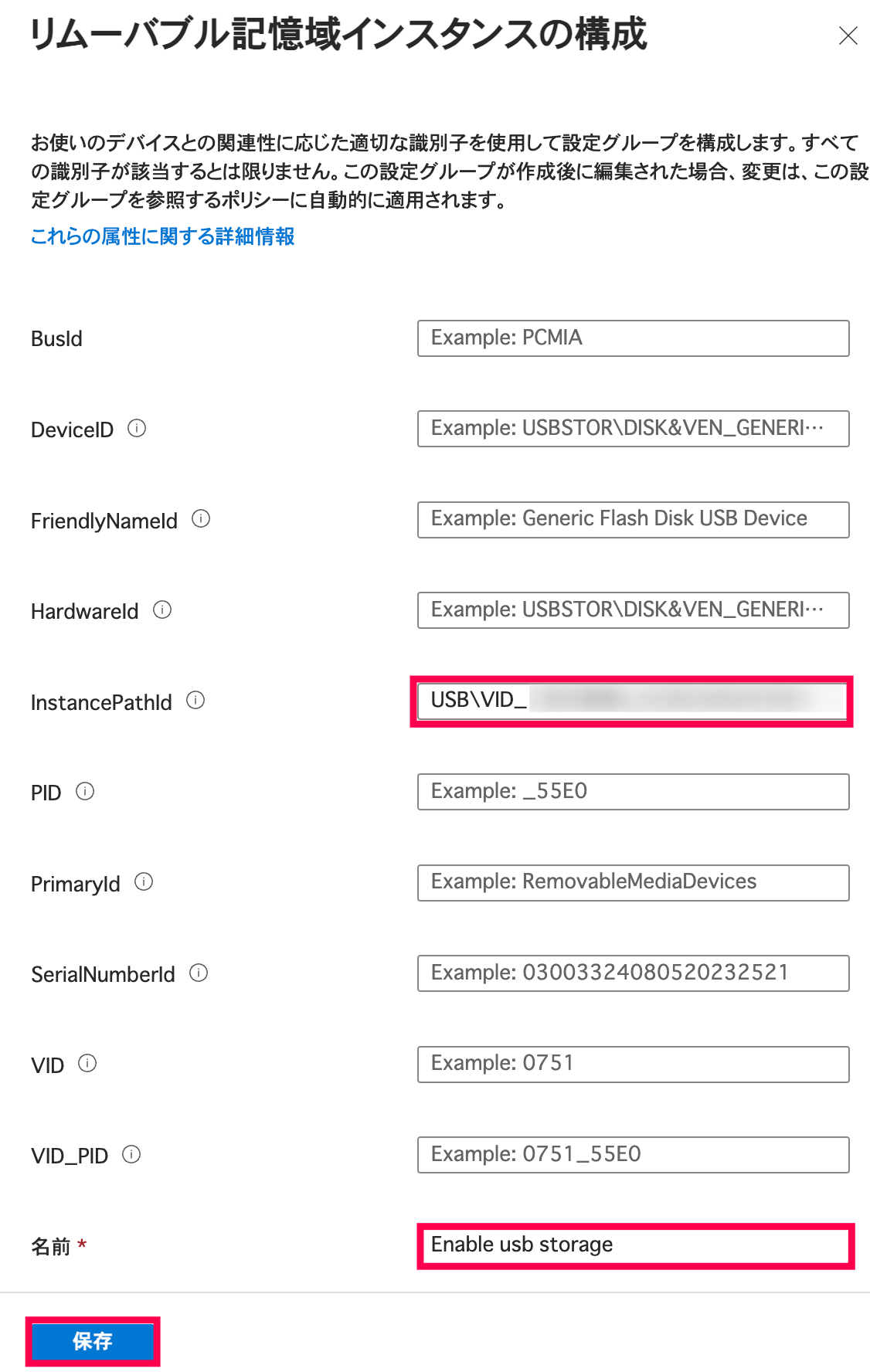
Task: Click into the DeviceID text field
Action: [x=633, y=429]
